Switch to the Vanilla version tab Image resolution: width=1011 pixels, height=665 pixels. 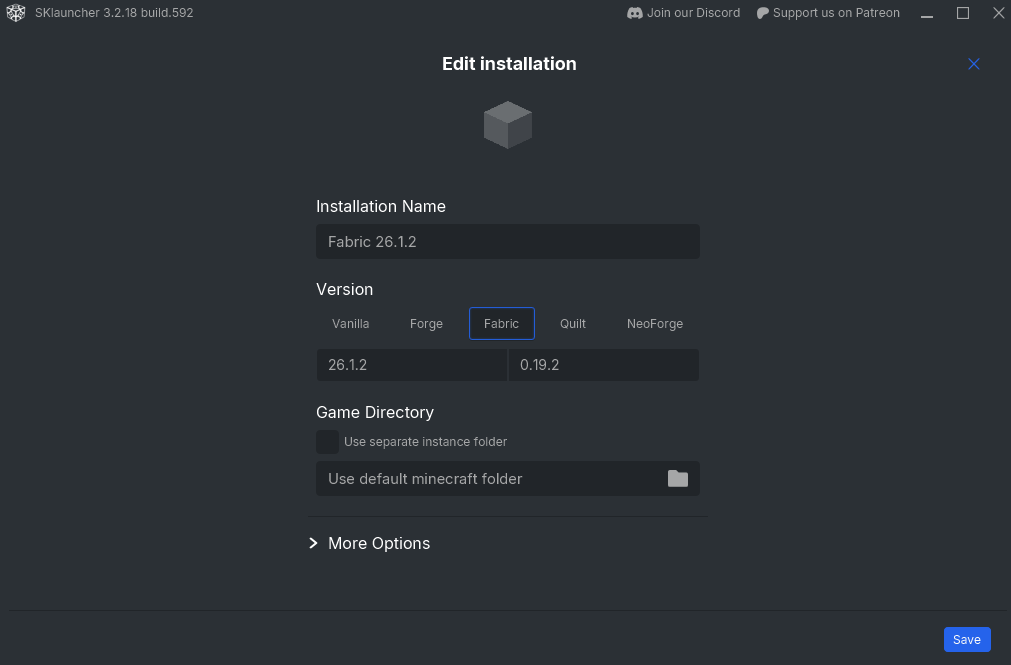coord(350,323)
